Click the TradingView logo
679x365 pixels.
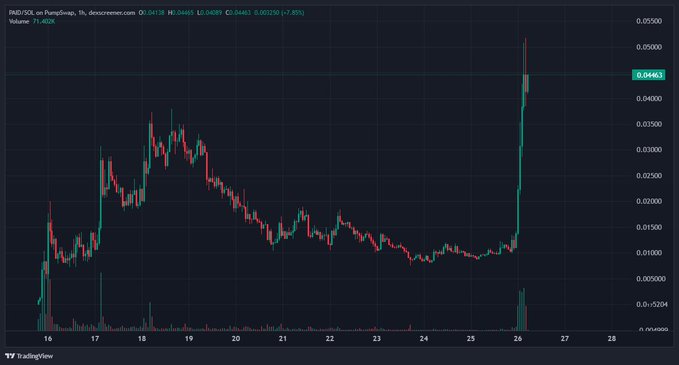29,356
